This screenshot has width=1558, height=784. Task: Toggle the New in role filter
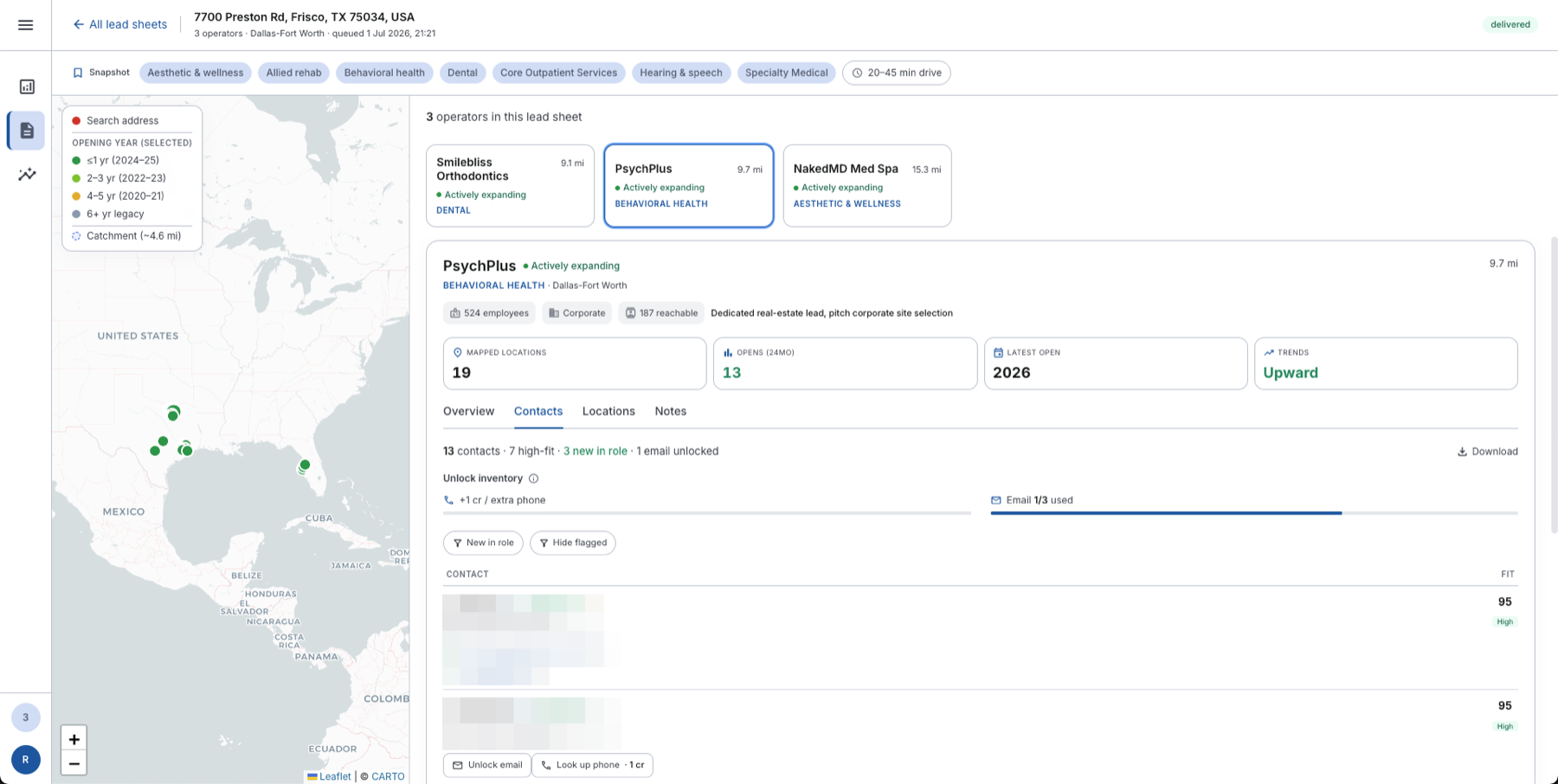(483, 543)
